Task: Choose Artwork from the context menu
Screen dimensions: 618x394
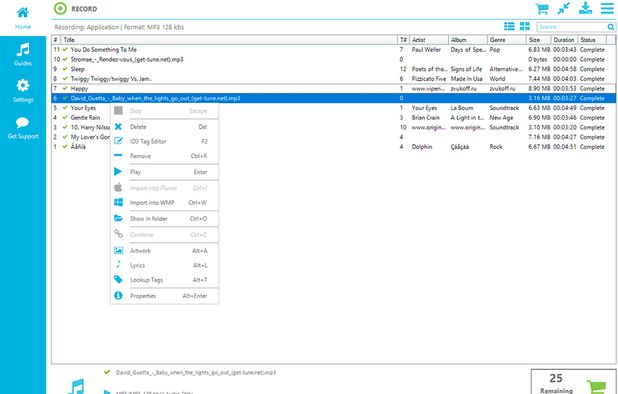Action: pyautogui.click(x=164, y=251)
